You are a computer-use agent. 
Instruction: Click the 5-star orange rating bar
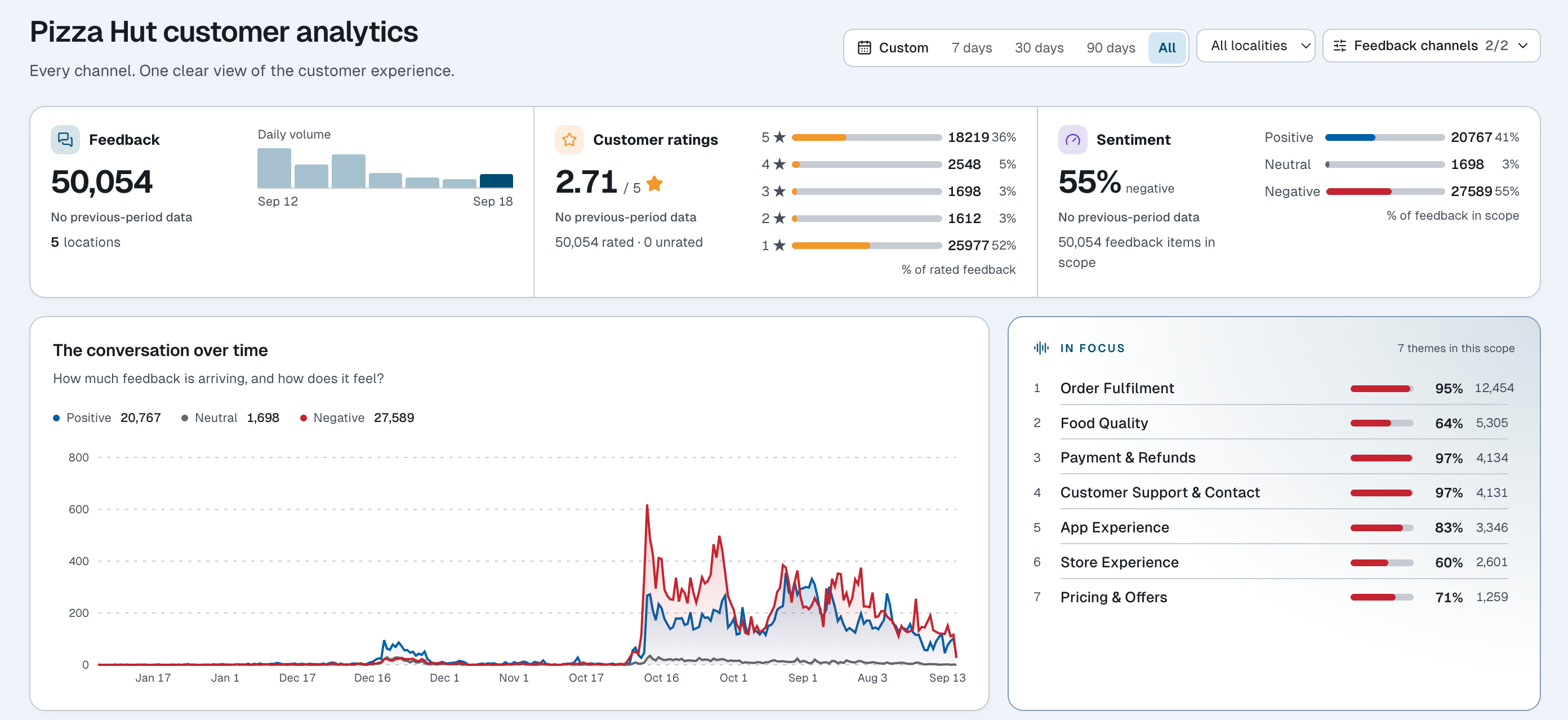tap(819, 137)
